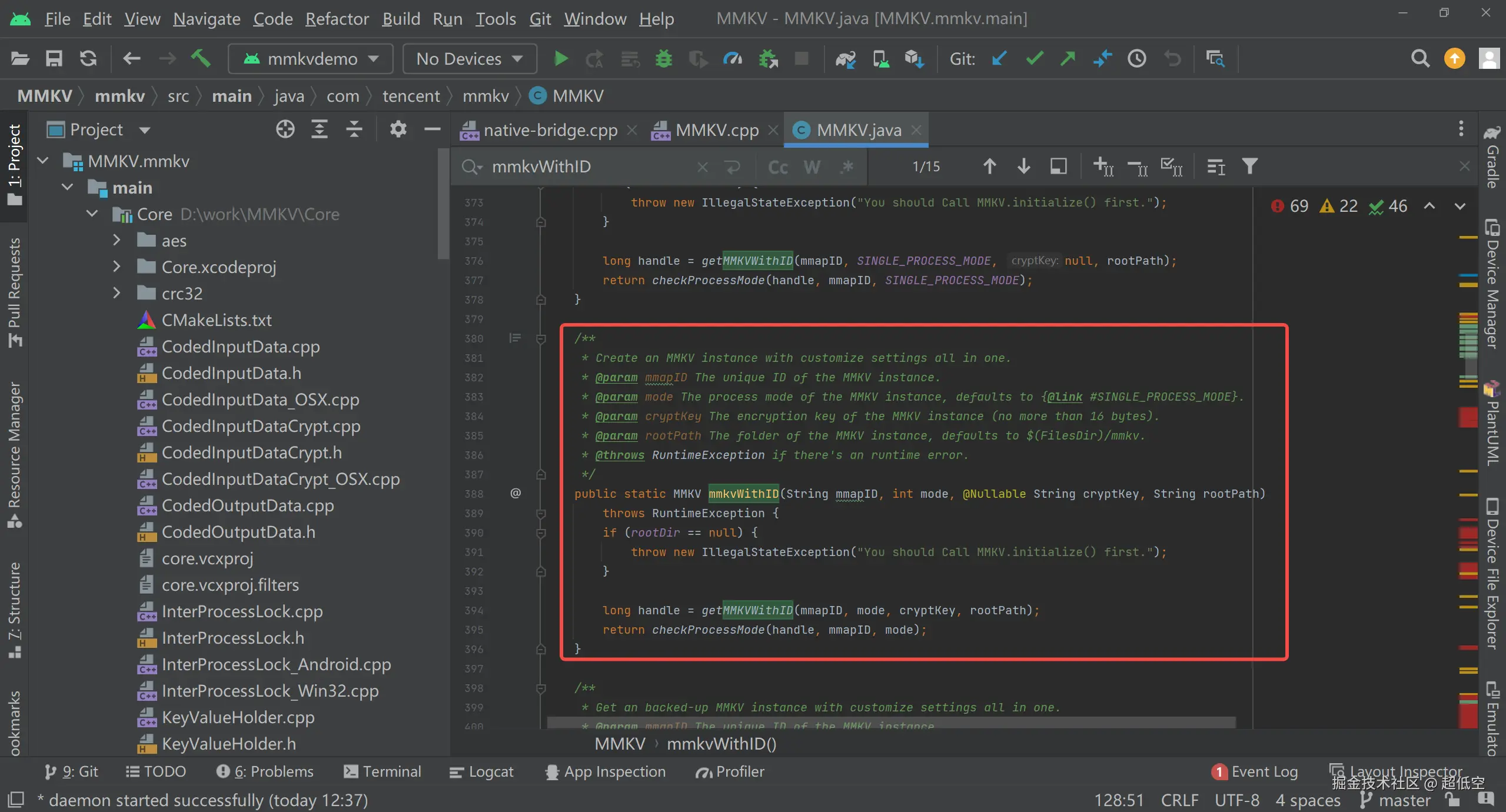
Task: Click the master branch widget in status bar
Action: [1403, 800]
